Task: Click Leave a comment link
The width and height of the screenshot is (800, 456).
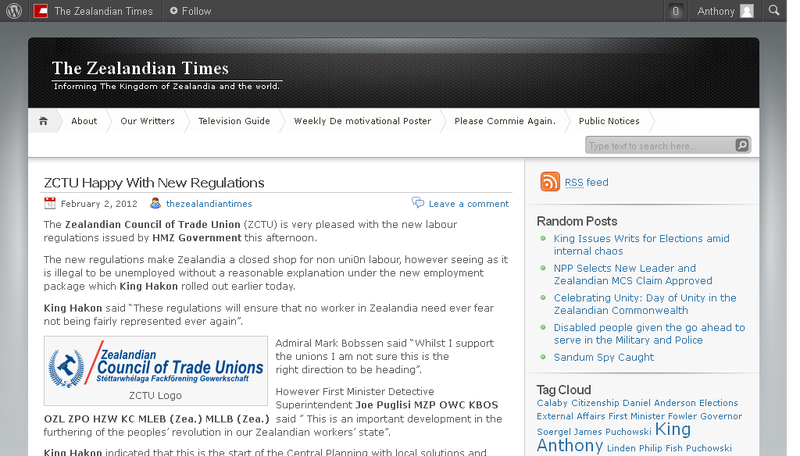Action: (468, 203)
